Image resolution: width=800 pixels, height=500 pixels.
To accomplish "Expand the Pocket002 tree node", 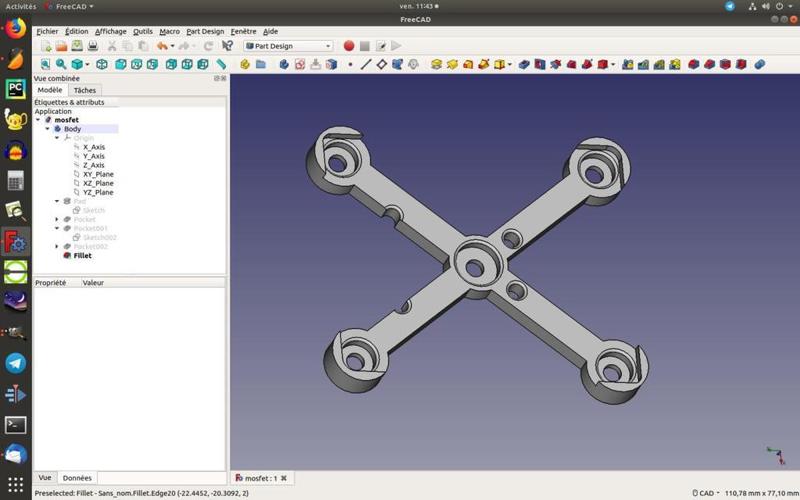I will point(57,246).
